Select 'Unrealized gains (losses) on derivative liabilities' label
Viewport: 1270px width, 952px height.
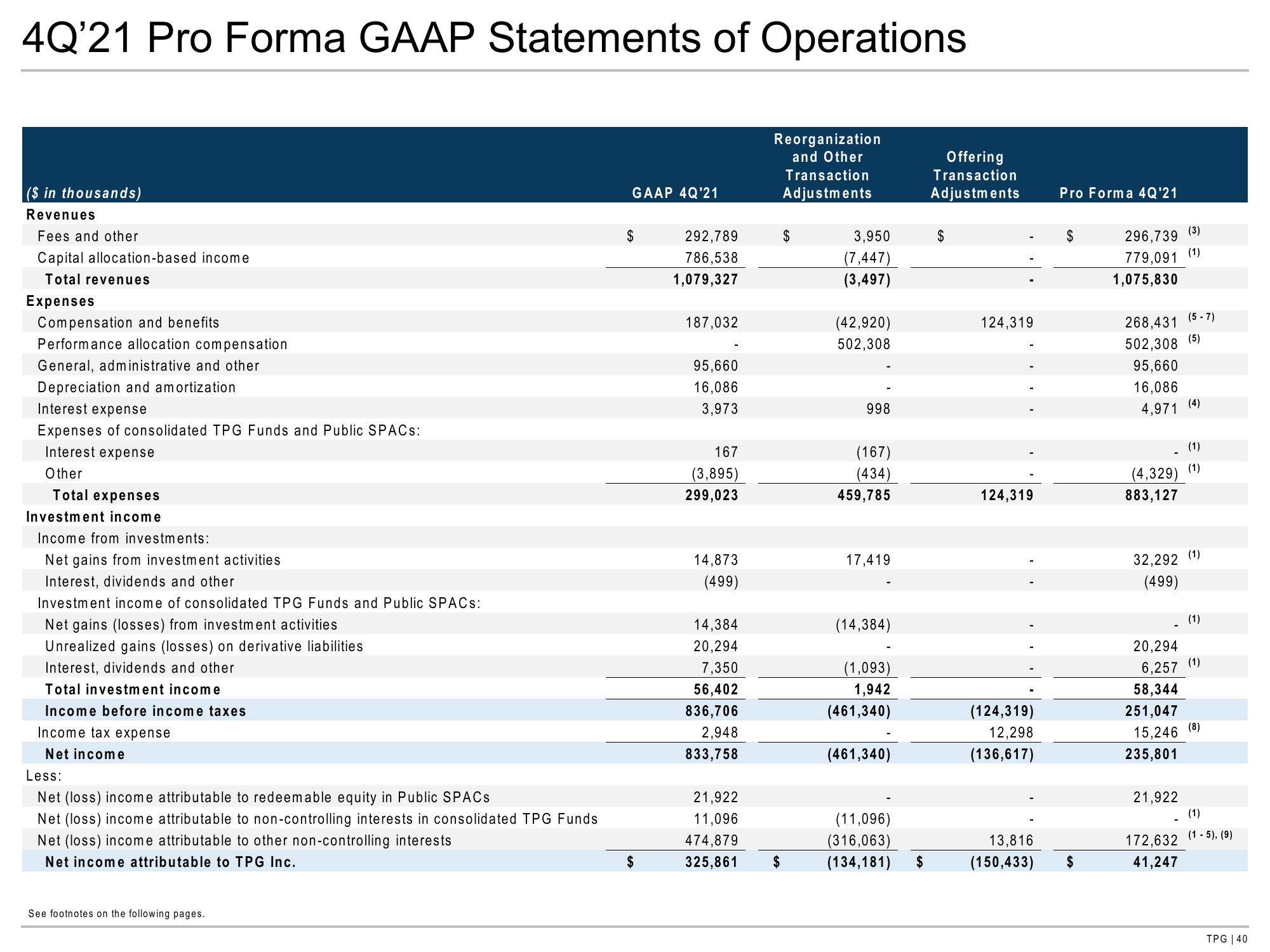coord(204,646)
